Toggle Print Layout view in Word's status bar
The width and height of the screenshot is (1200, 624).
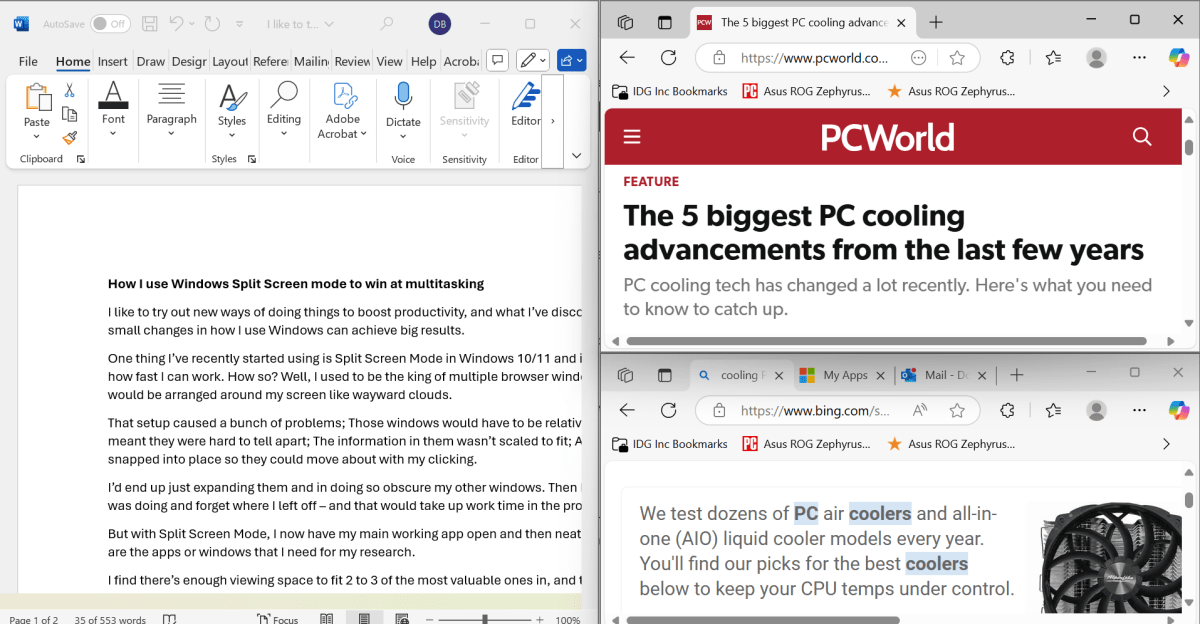364,619
